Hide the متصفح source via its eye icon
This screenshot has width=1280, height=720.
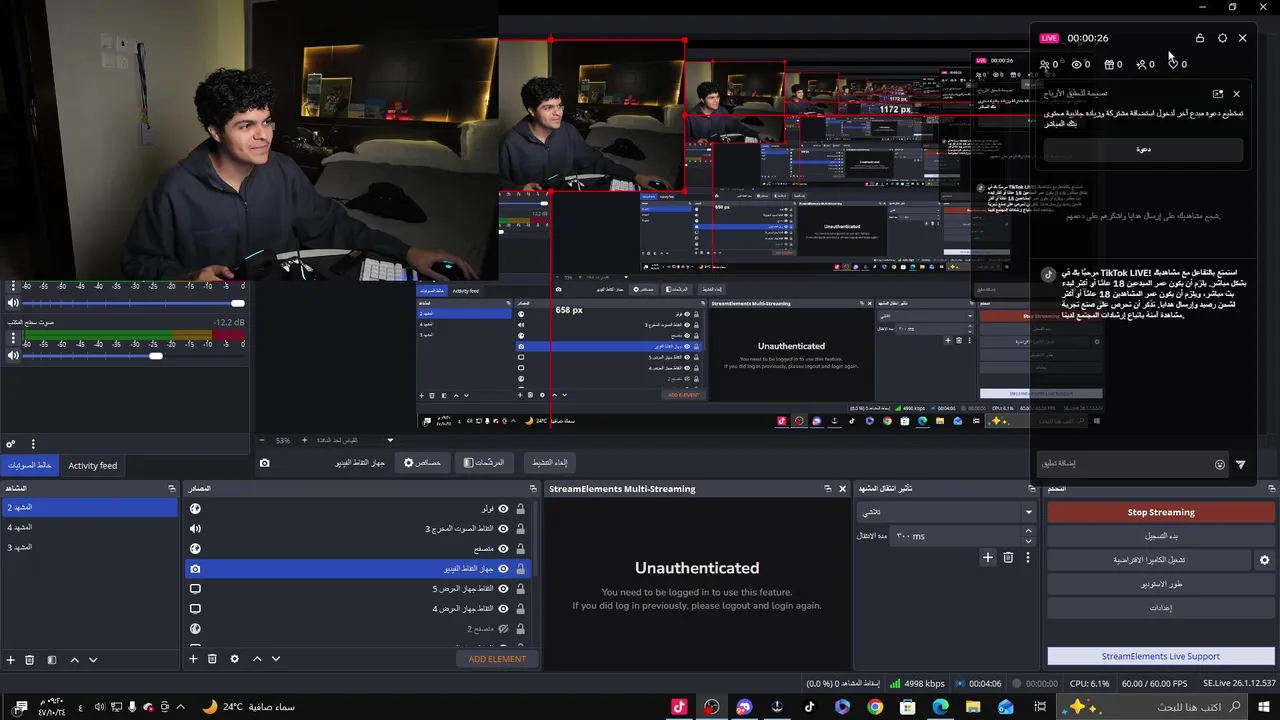click(503, 549)
